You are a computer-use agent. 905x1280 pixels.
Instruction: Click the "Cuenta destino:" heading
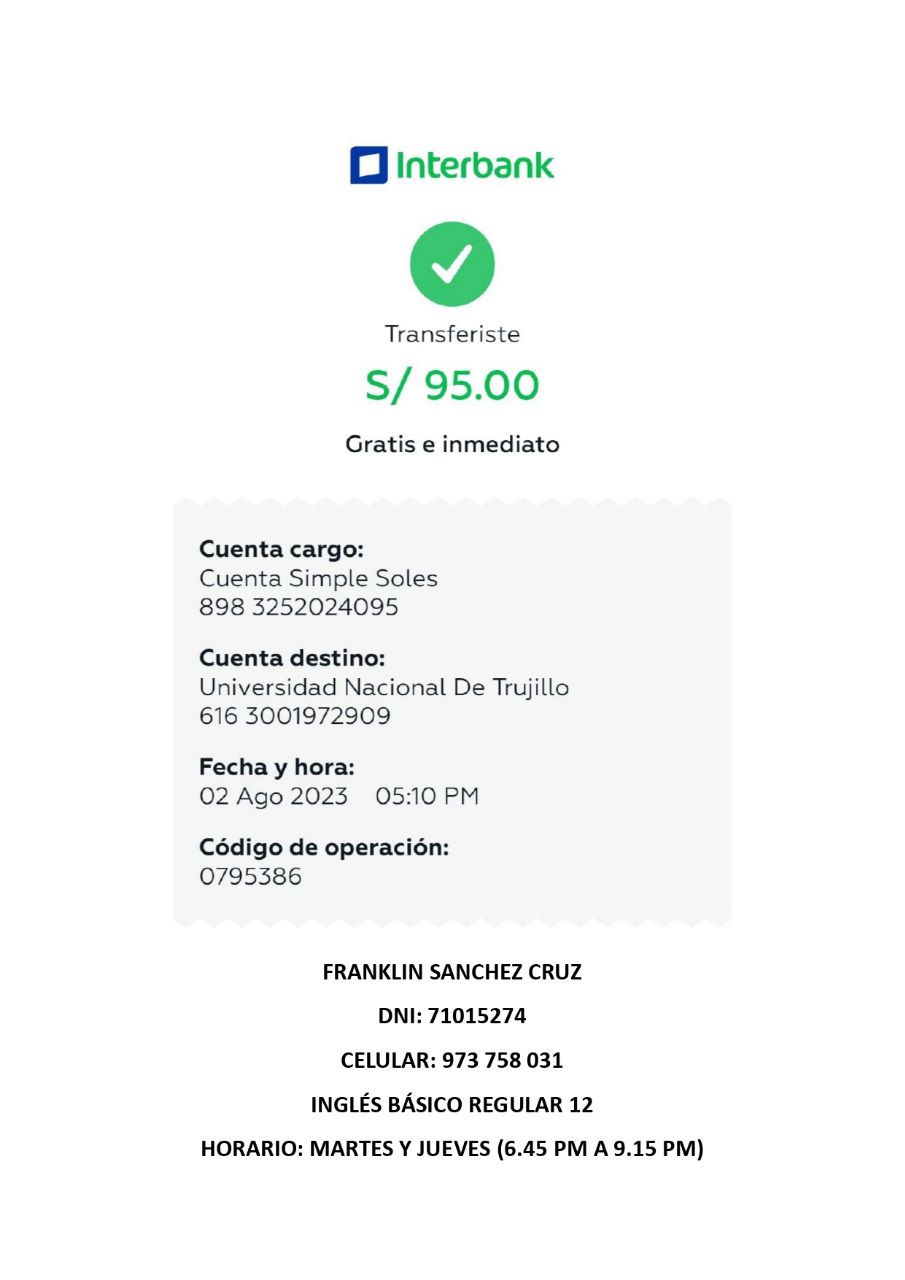tap(292, 658)
